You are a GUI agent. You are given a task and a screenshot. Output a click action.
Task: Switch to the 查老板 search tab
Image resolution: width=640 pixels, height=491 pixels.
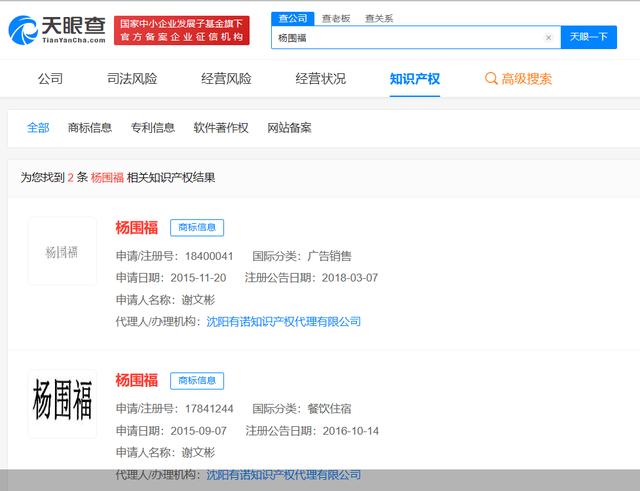(336, 18)
